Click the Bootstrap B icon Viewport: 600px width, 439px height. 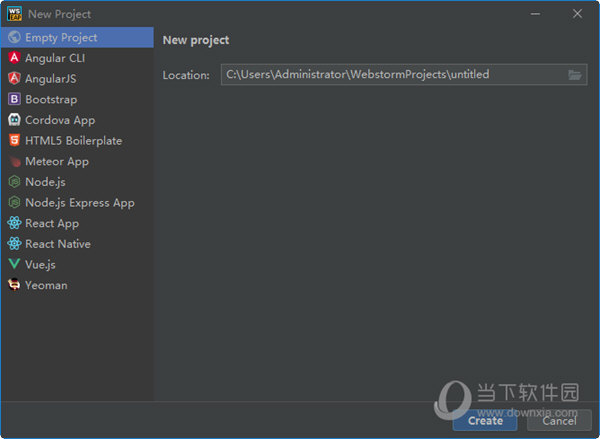click(14, 99)
